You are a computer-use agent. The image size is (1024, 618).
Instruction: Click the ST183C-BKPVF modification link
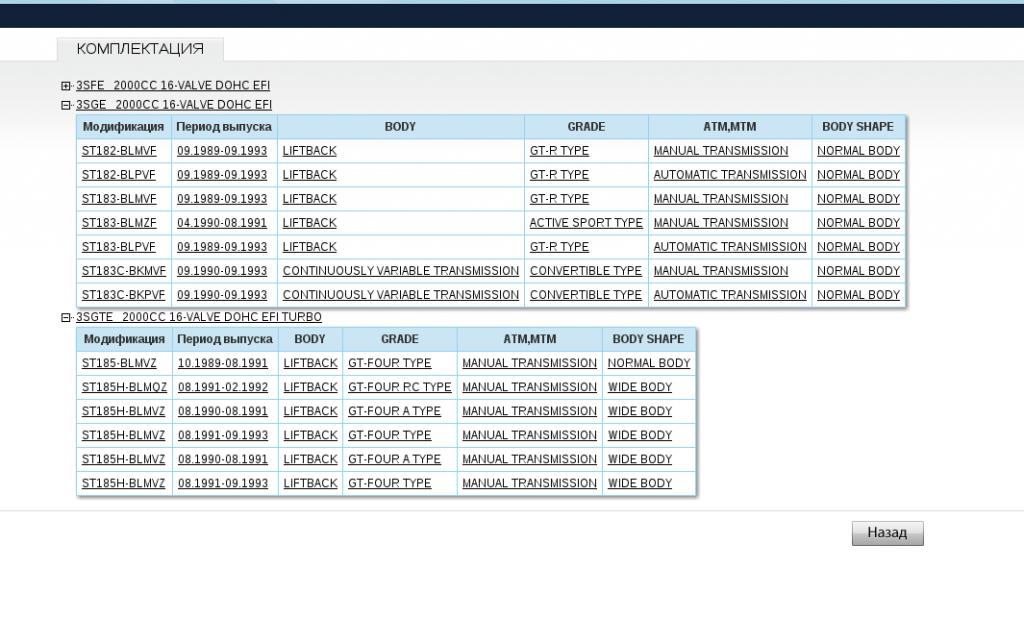click(x=124, y=295)
